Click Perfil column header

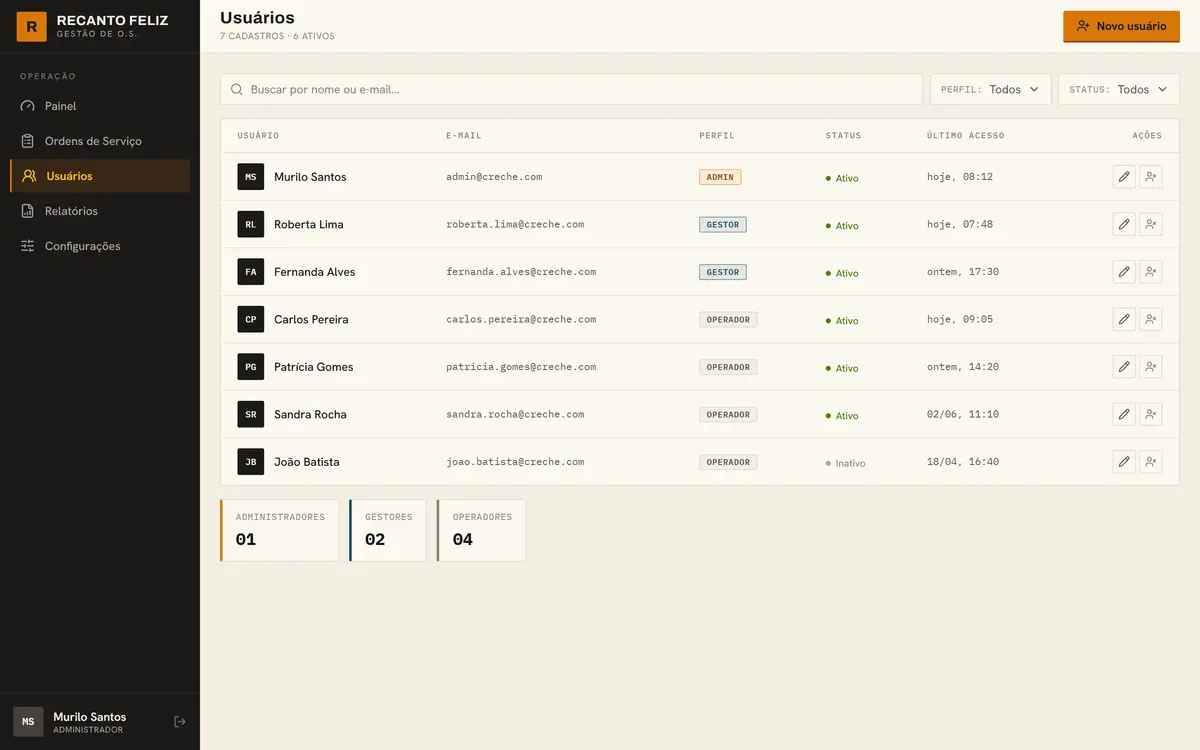point(717,136)
